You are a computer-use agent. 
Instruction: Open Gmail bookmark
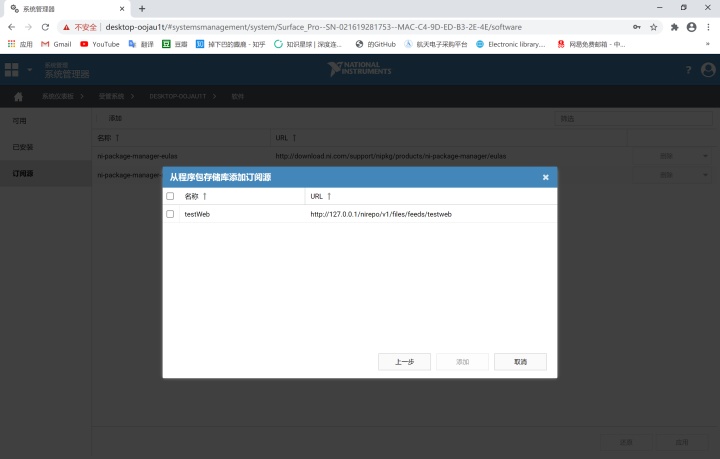(x=56, y=44)
